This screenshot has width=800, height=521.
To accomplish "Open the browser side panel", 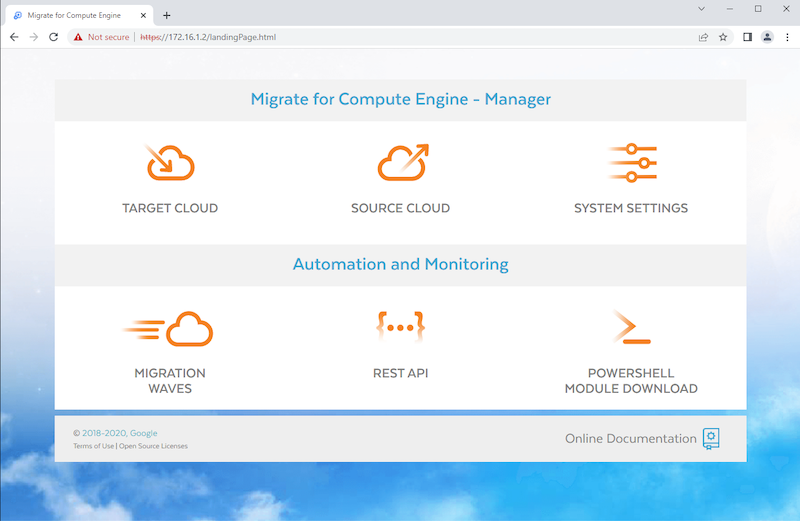I will coord(747,37).
